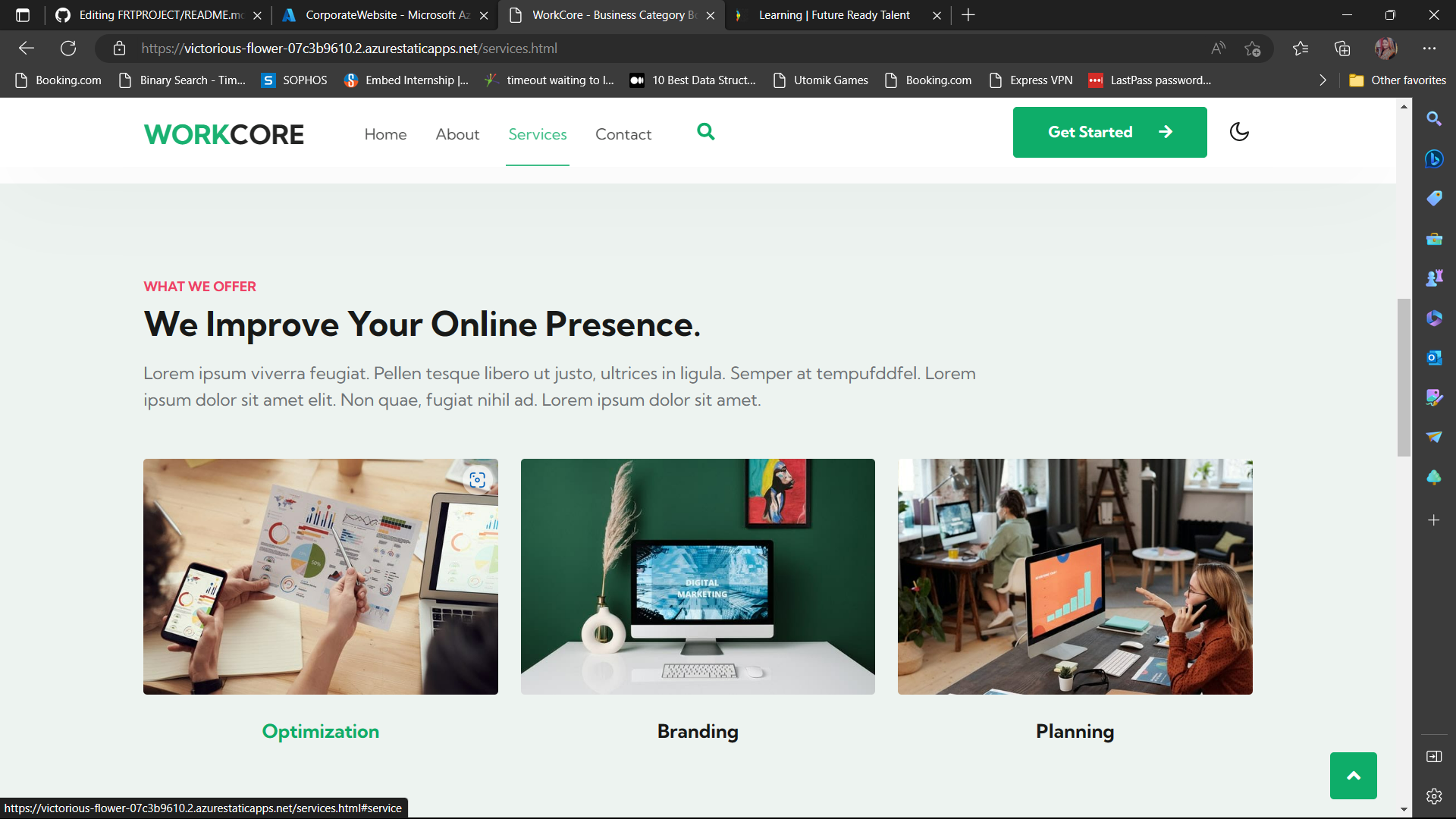Click the user profile picture

point(1387,48)
